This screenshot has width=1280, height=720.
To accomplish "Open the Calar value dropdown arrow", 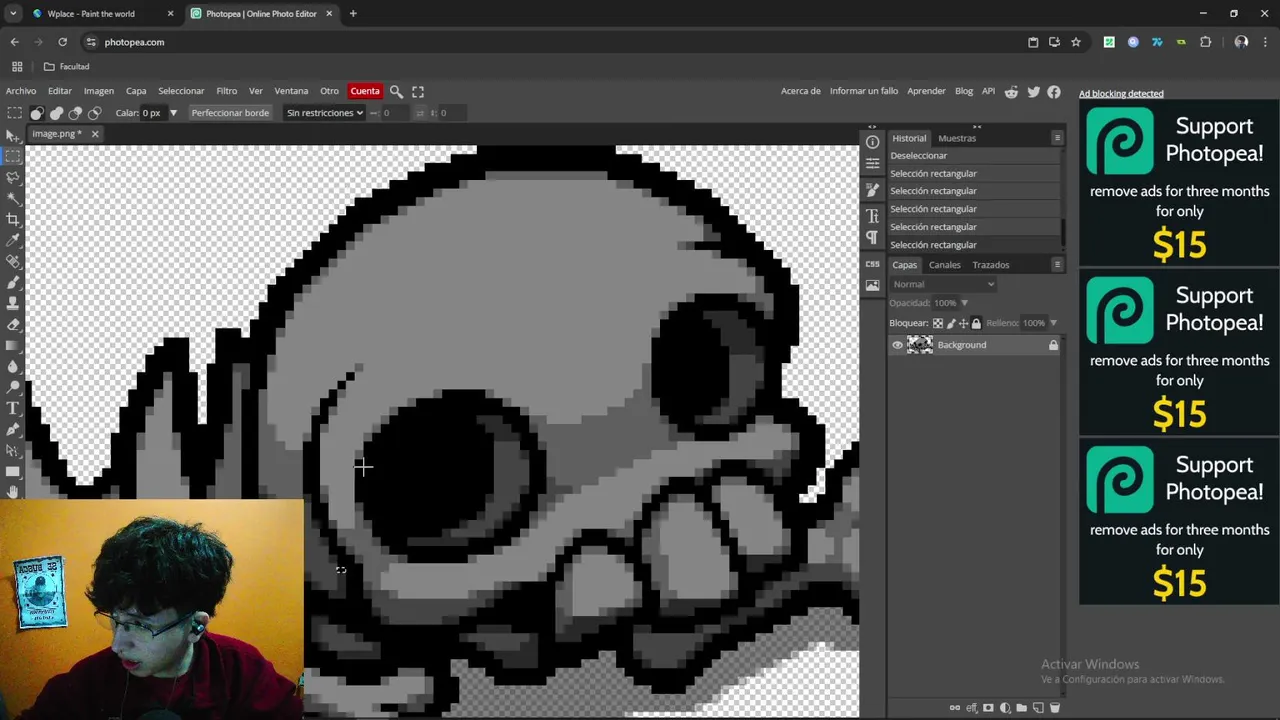I will tap(173, 113).
